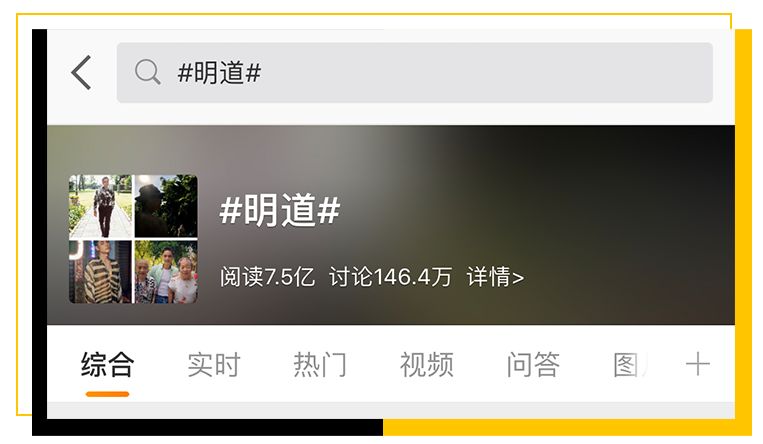Screen dimensions: 763x444
Task: Open group photo with elderly women thumbnail
Action: tap(166, 272)
